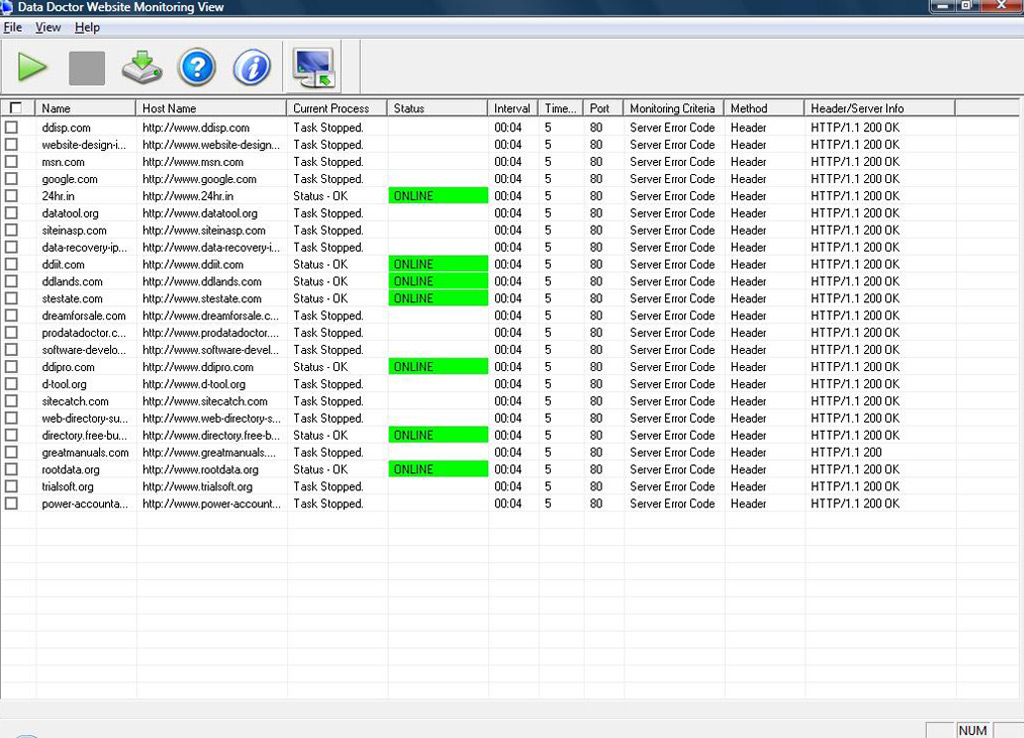1024x738 pixels.
Task: Click the power-accounta... name entry
Action: (85, 504)
